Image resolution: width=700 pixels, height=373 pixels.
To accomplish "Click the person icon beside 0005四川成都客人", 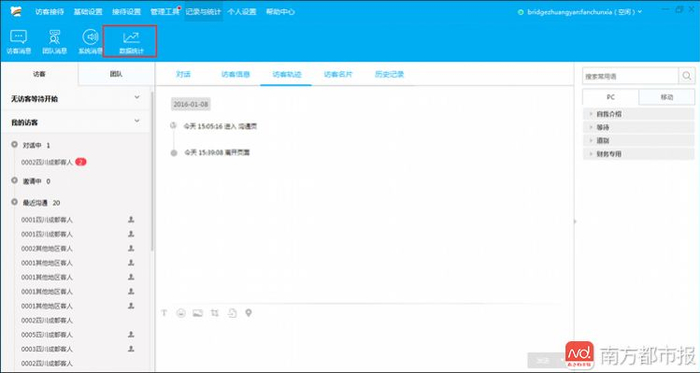I will [131, 334].
